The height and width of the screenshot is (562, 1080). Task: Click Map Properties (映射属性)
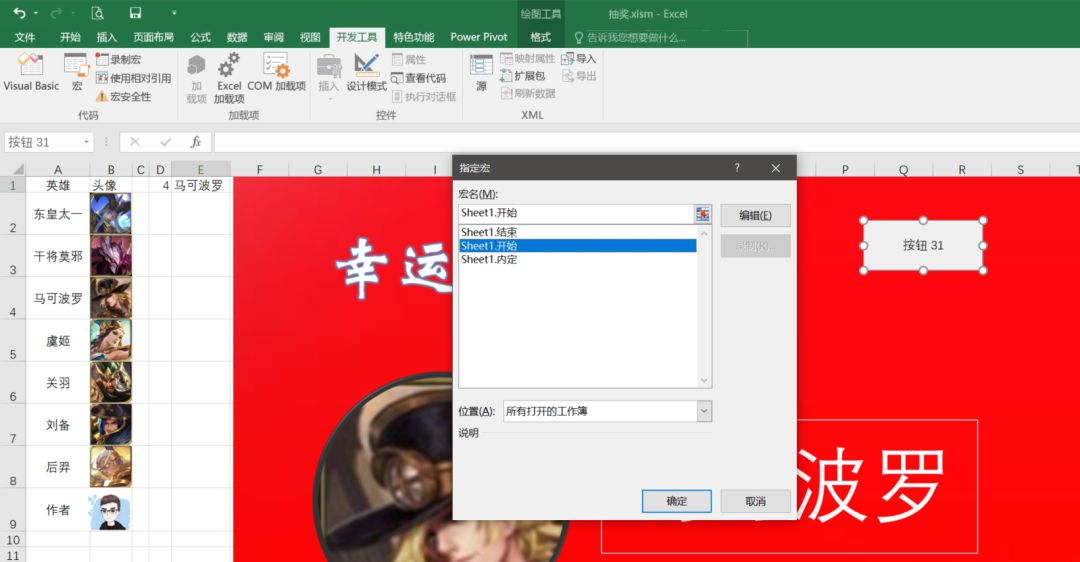pyautogui.click(x=528, y=59)
